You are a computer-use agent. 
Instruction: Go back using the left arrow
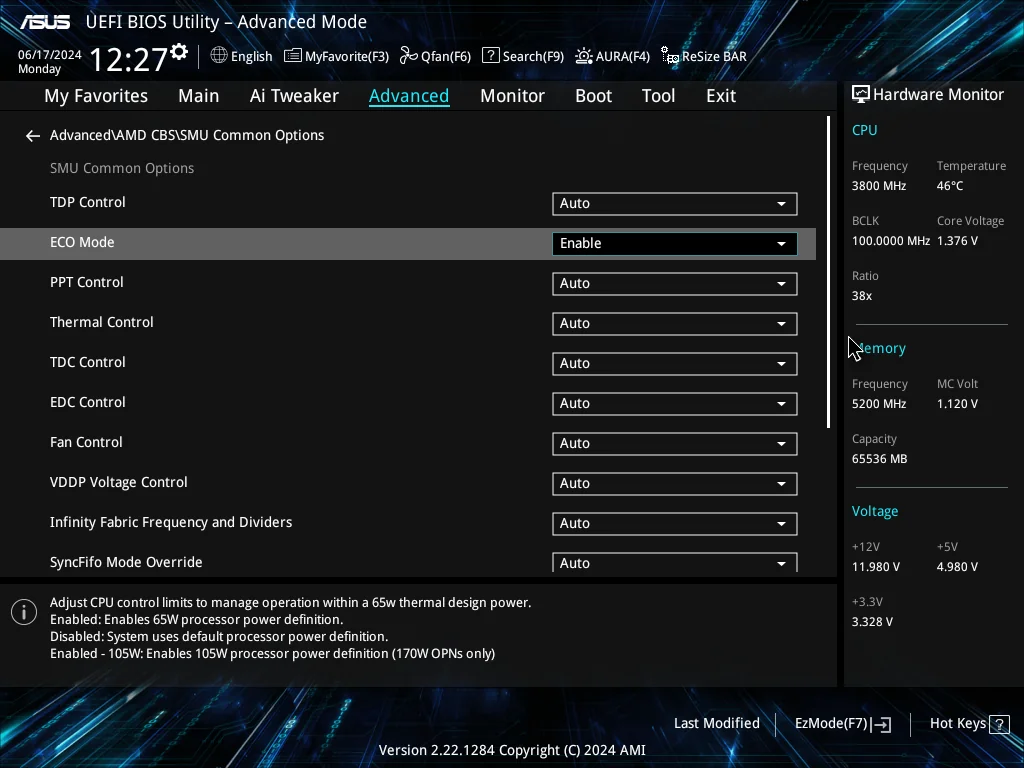tap(33, 136)
